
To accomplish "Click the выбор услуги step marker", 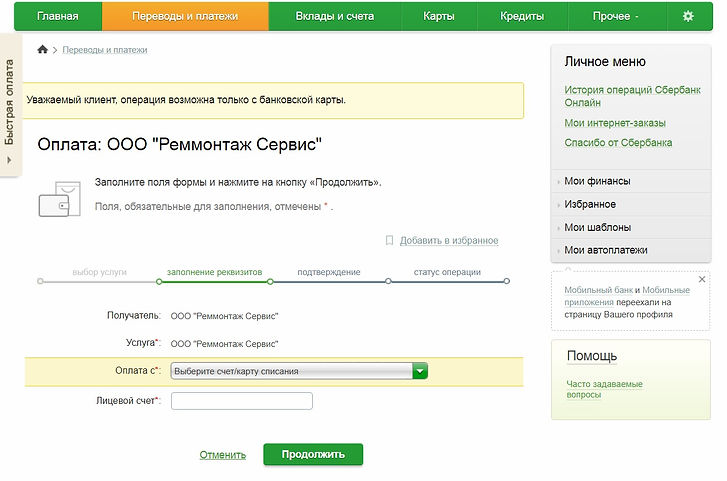I will tap(40, 281).
